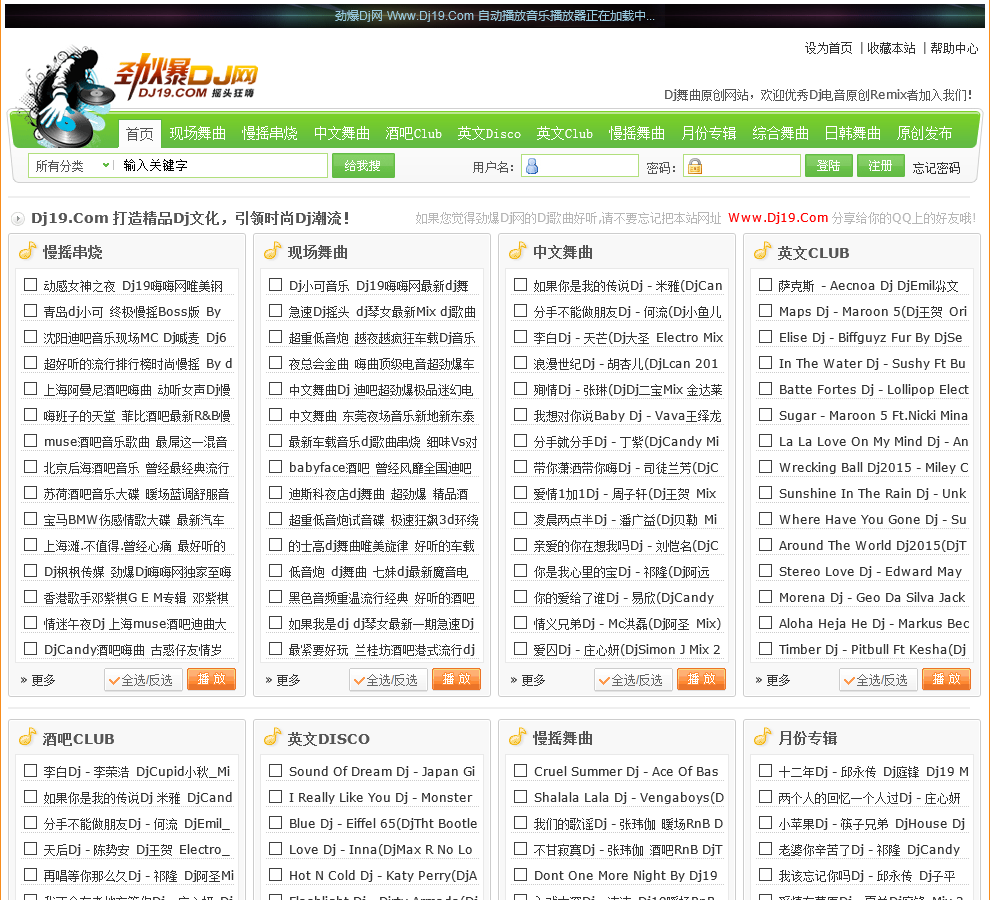Tick checkbox for Dj小可音乐 track
The height and width of the screenshot is (900, 990).
coord(275,285)
